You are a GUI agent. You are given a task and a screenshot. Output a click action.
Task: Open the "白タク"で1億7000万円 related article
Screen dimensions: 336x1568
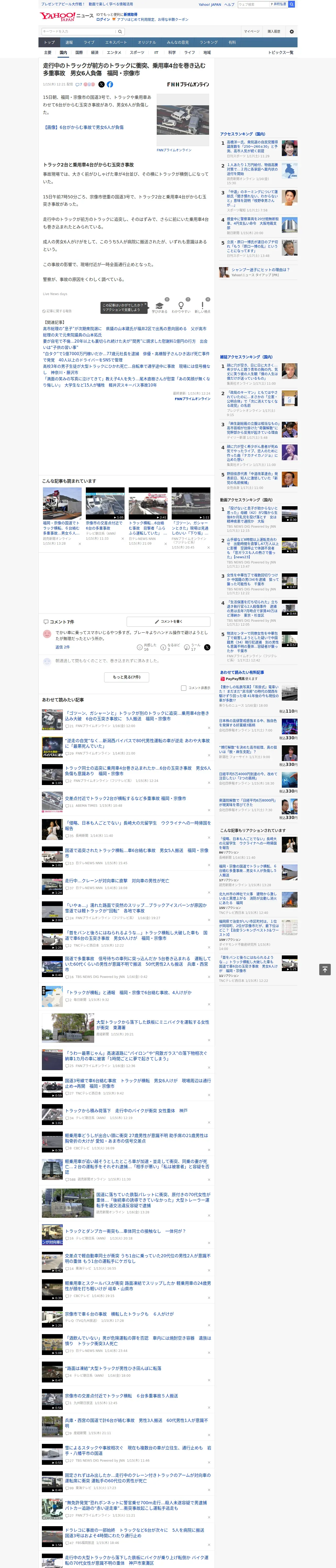click(126, 357)
